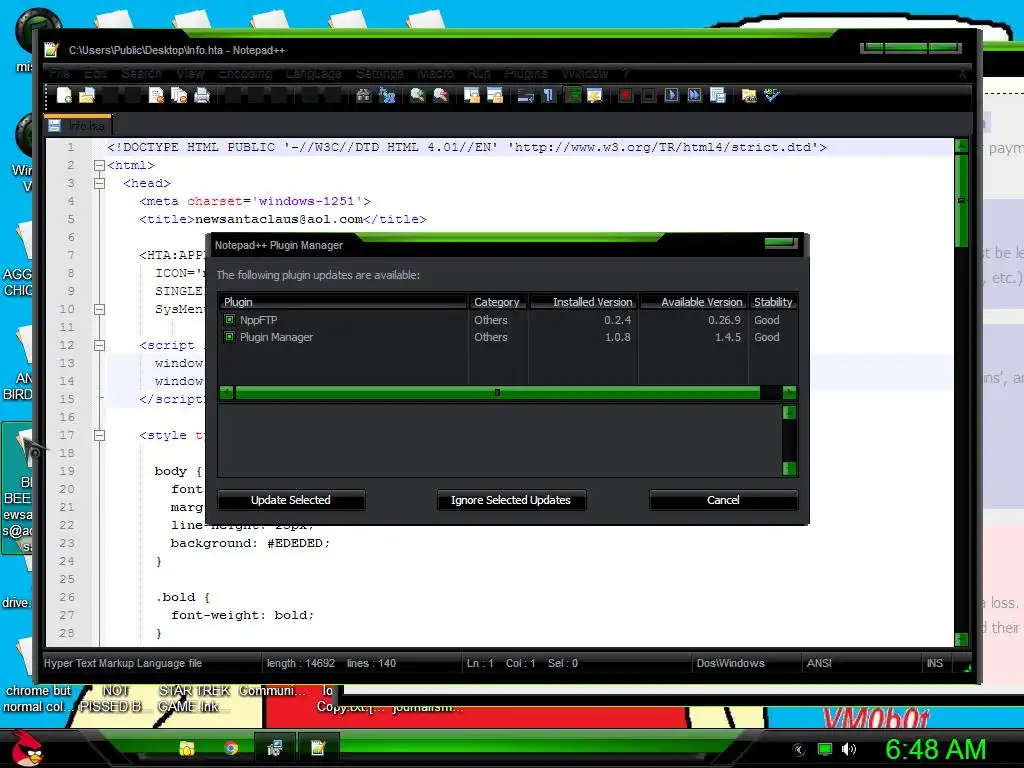1024x768 pixels.
Task: Open the Plugins menu
Action: pyautogui.click(x=526, y=74)
